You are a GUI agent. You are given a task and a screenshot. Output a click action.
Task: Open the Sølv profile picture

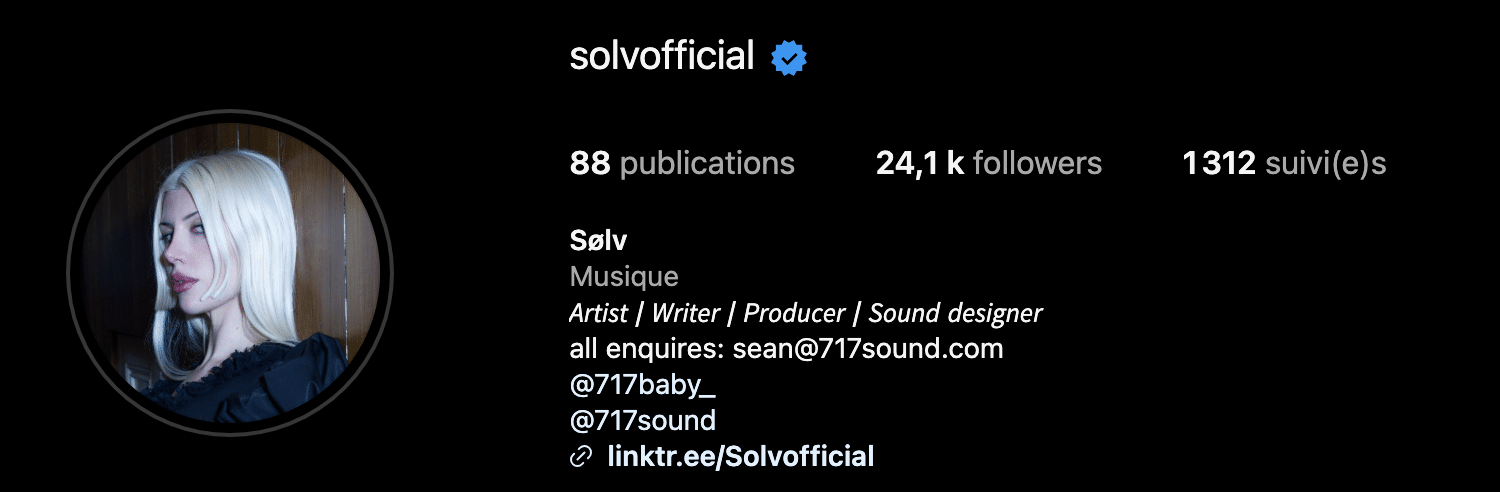230,270
